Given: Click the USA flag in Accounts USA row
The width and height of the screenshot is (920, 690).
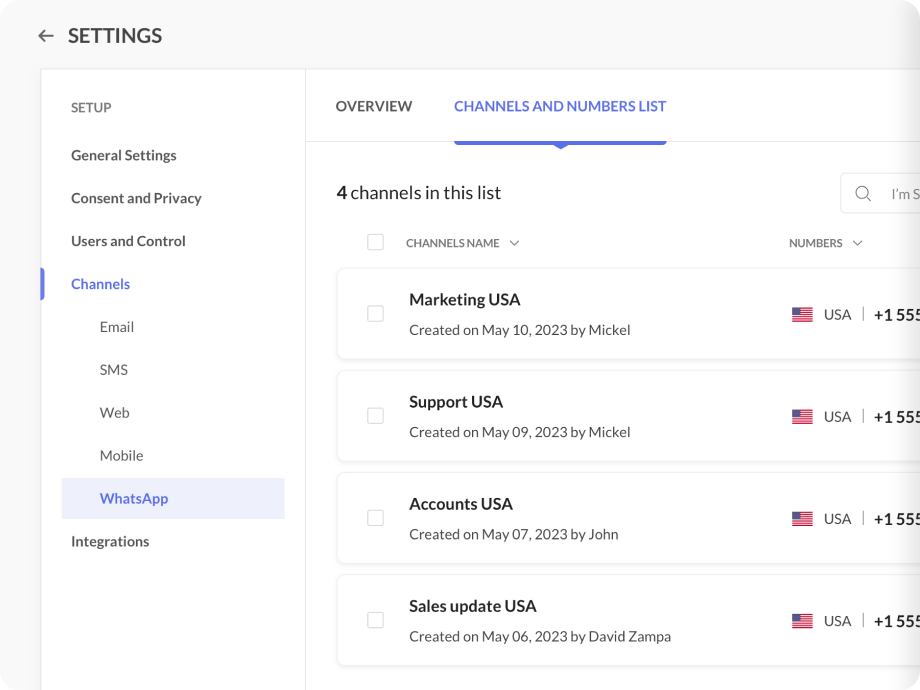Looking at the screenshot, I should (x=802, y=519).
